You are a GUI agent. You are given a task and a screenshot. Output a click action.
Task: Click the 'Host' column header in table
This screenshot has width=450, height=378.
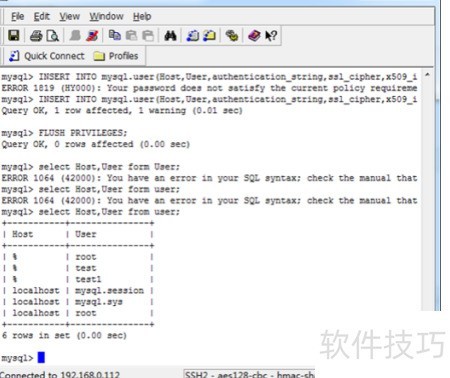point(23,234)
